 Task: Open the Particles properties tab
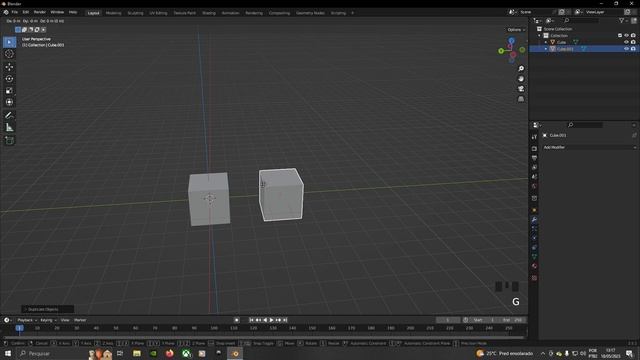tap(534, 229)
